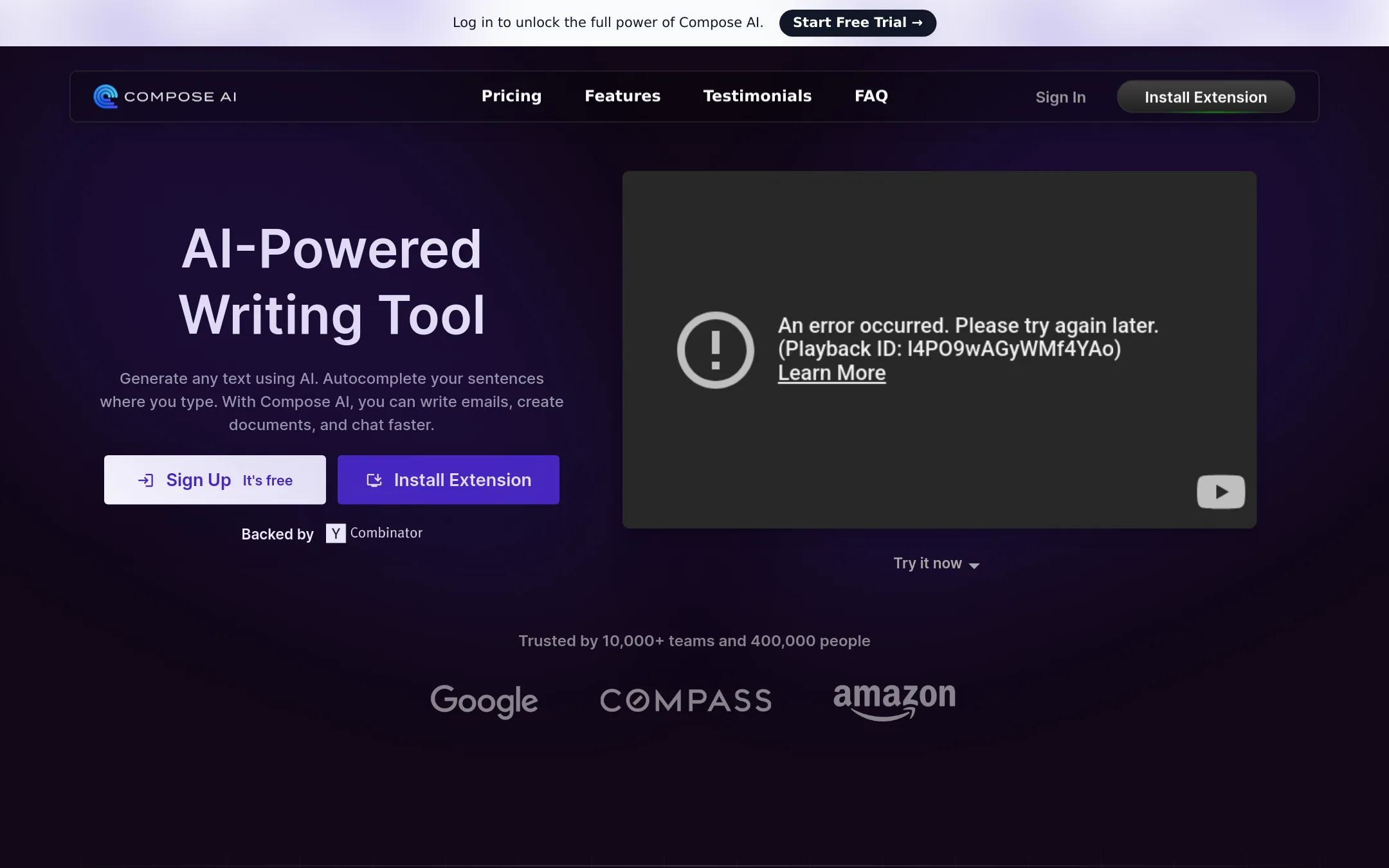Click the Compass logo

[685, 701]
